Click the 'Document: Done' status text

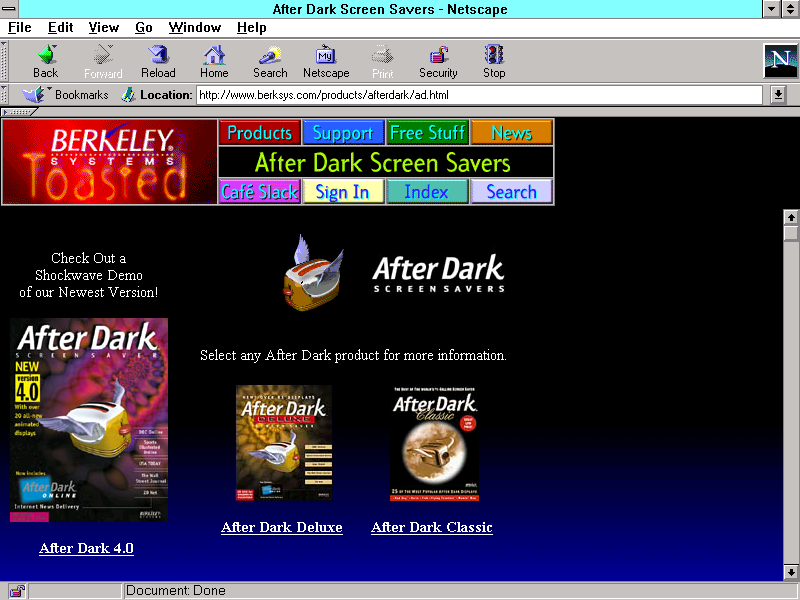pos(176,591)
